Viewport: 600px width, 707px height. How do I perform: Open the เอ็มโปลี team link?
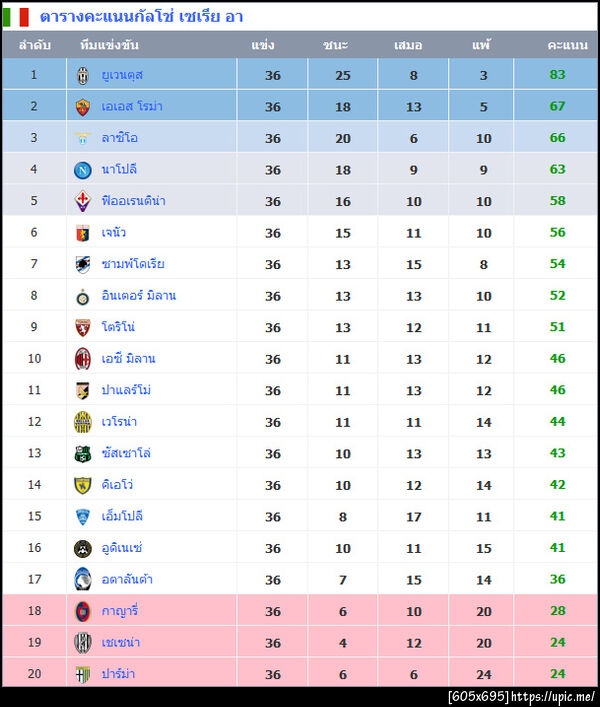[x=122, y=516]
